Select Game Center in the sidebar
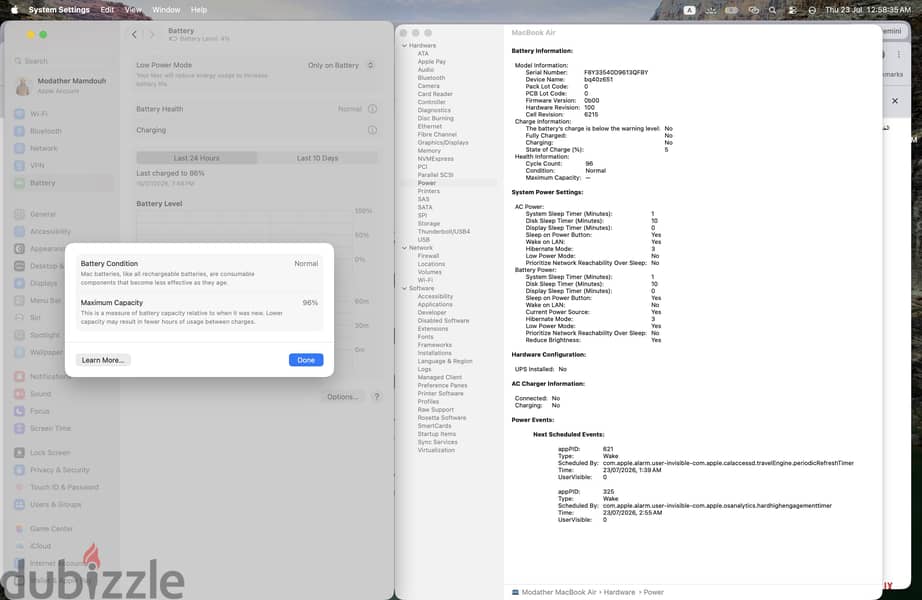Viewport: 922px width, 600px height. (62, 528)
